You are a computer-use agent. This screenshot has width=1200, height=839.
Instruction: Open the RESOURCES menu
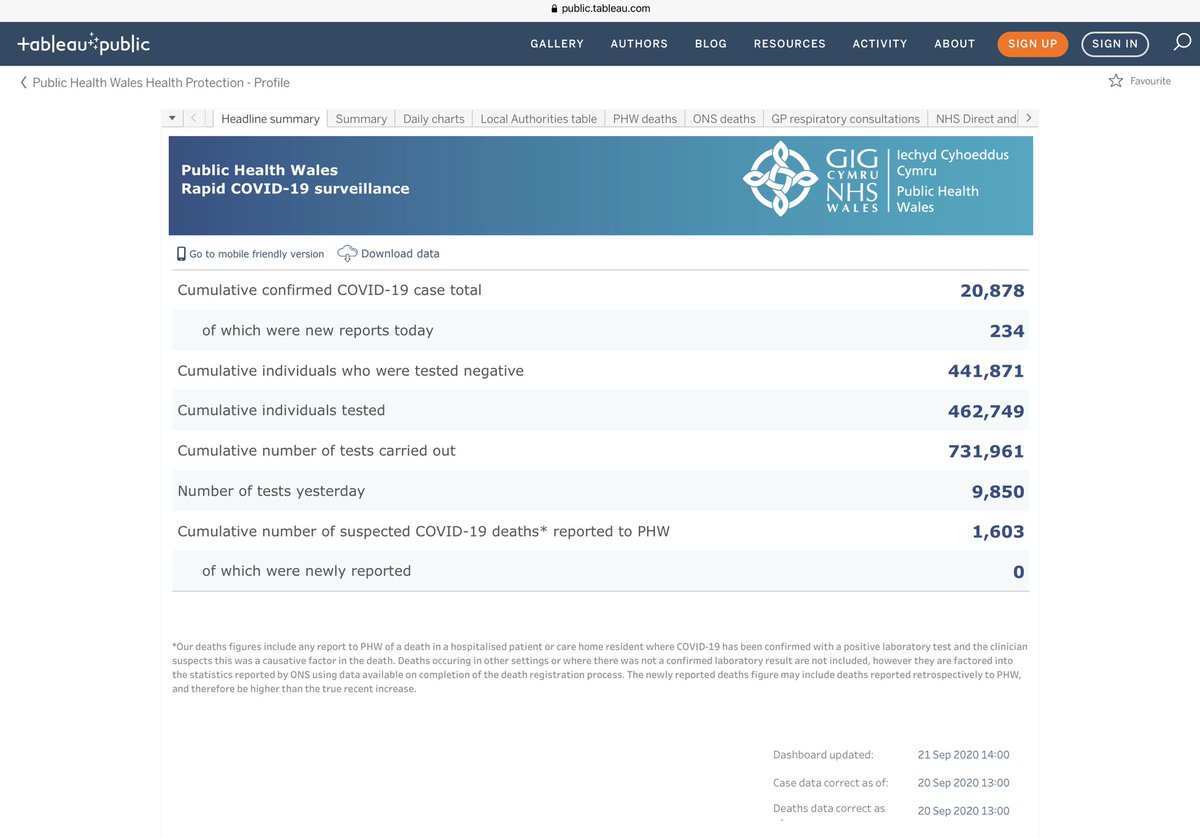[790, 44]
